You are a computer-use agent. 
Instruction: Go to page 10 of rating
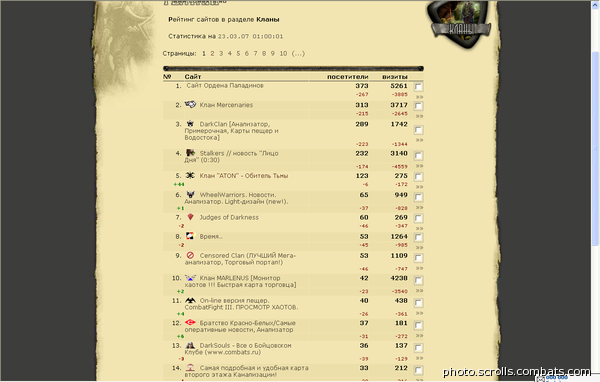click(283, 54)
